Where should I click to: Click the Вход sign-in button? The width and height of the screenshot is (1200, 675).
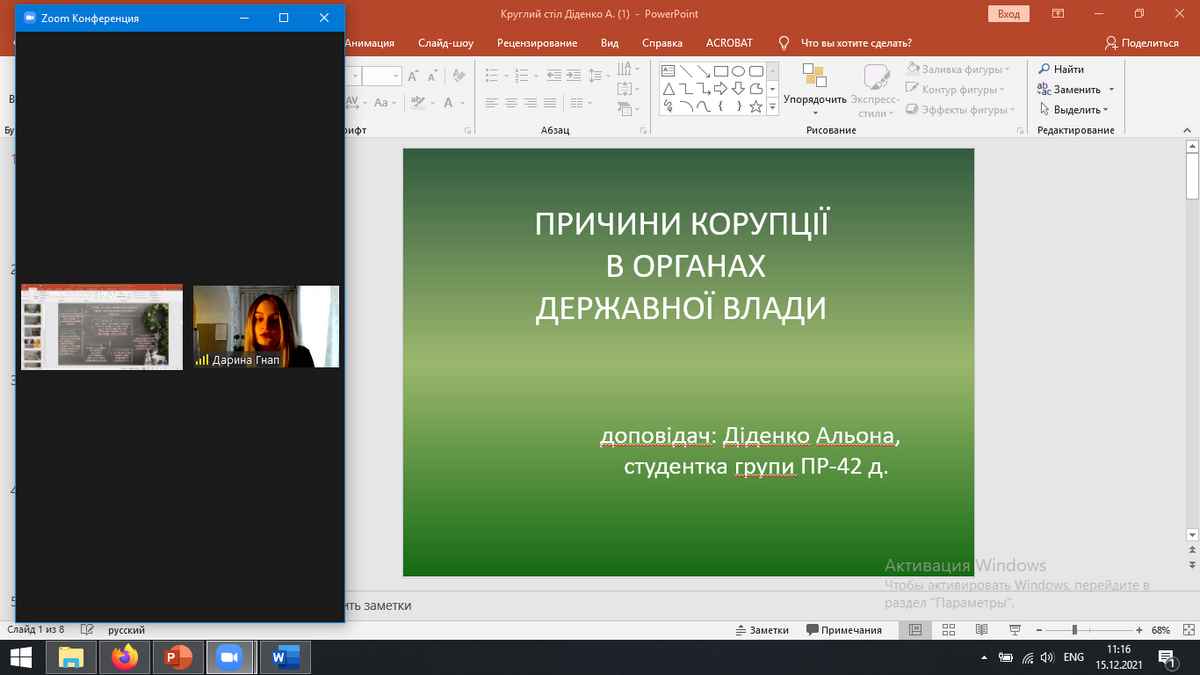coord(1008,14)
